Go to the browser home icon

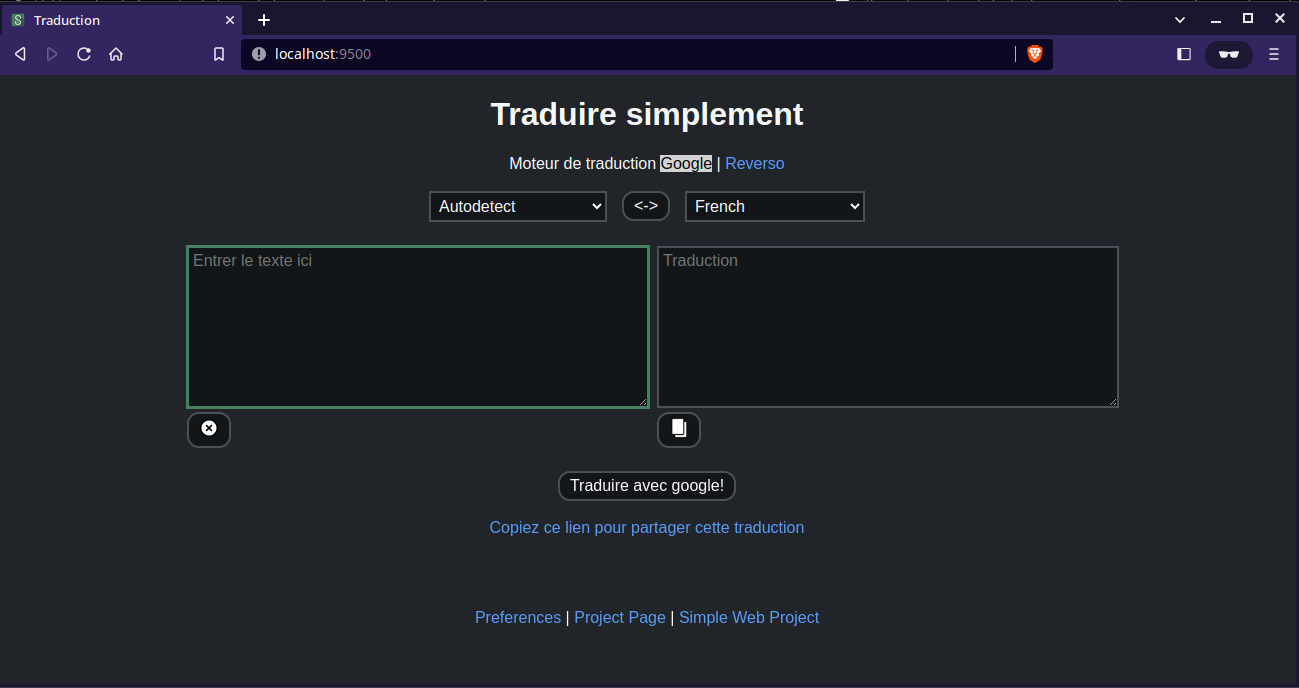[116, 54]
